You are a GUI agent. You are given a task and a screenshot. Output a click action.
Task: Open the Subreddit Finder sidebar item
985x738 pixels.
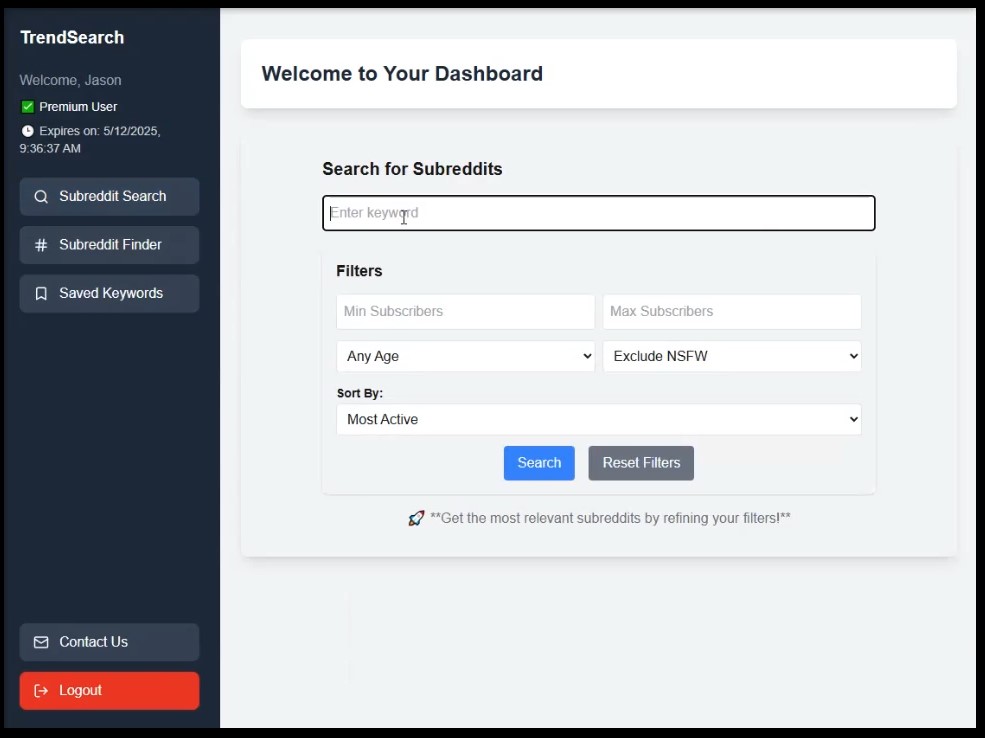(x=109, y=245)
